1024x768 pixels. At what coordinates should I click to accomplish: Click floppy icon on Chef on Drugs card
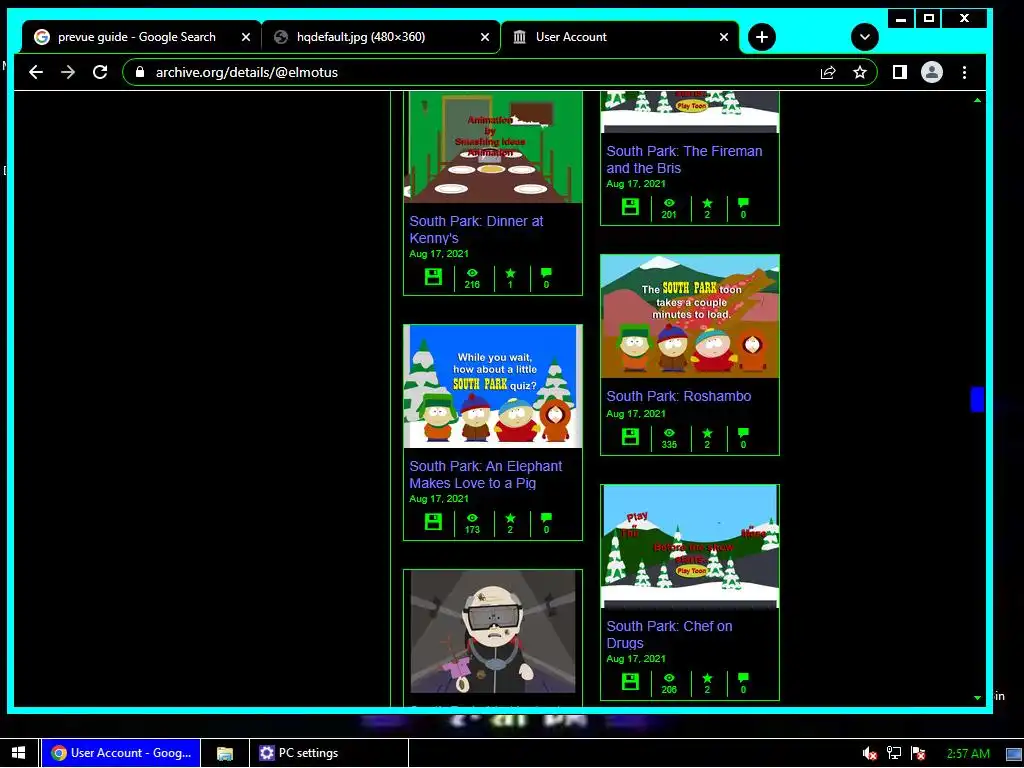pos(630,682)
